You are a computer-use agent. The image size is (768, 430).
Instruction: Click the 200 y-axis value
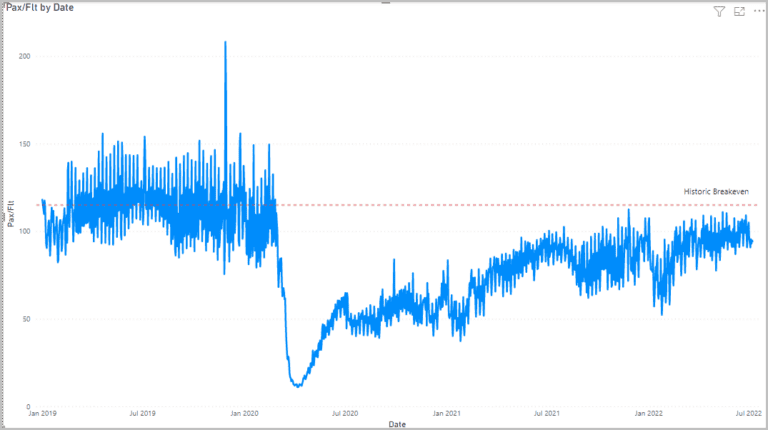24,56
